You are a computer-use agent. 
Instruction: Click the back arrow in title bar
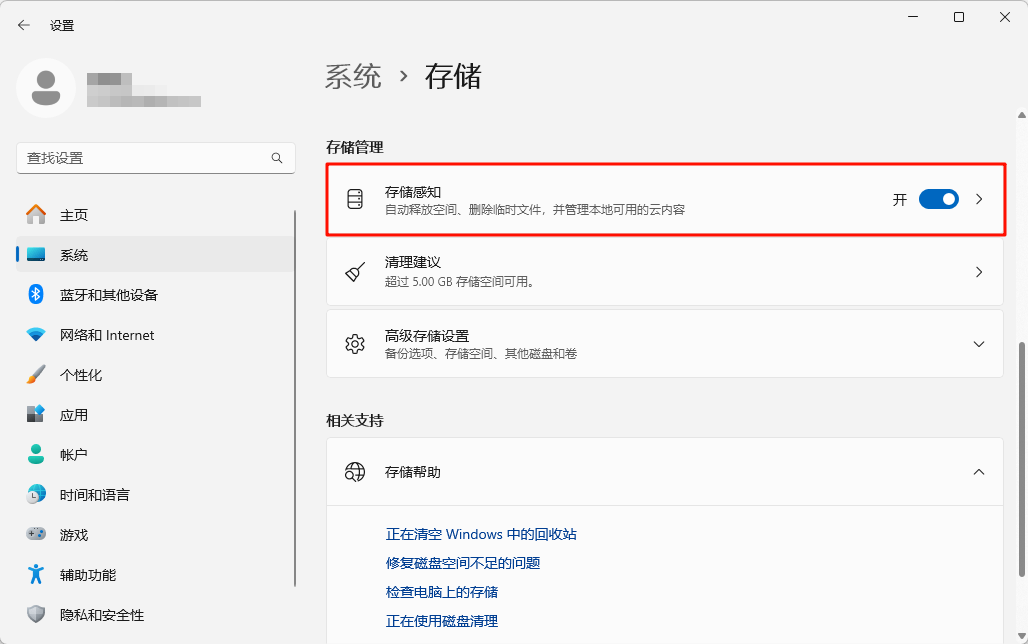click(24, 25)
